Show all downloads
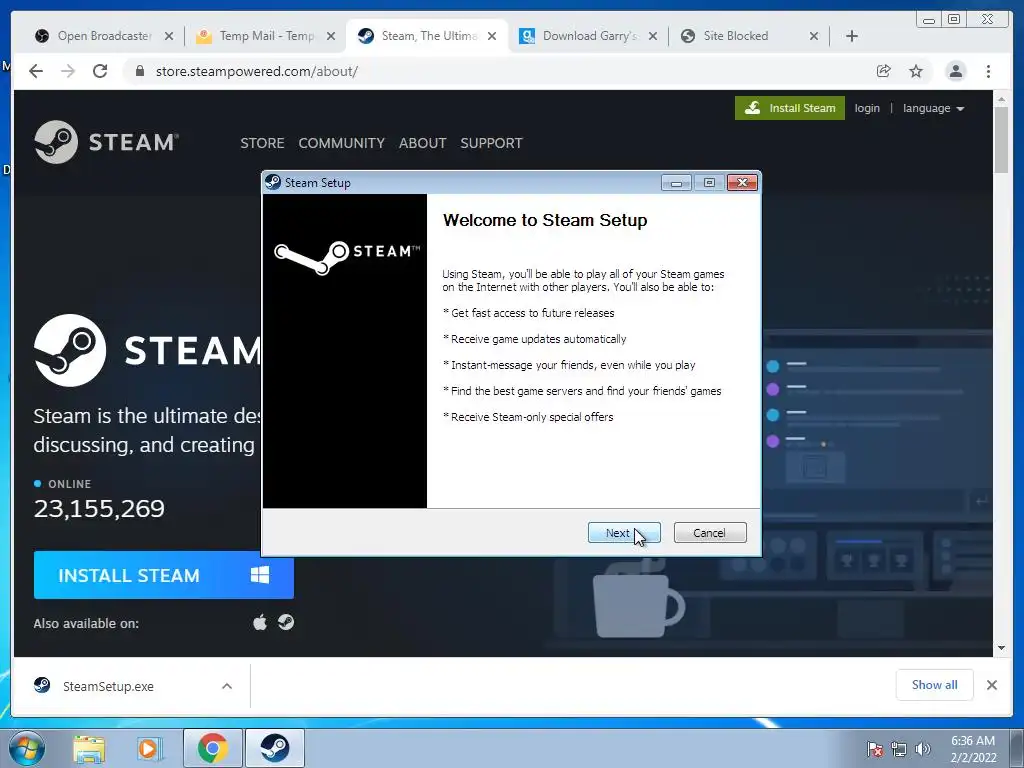Screen dimensions: 1024x768 [x=935, y=684]
